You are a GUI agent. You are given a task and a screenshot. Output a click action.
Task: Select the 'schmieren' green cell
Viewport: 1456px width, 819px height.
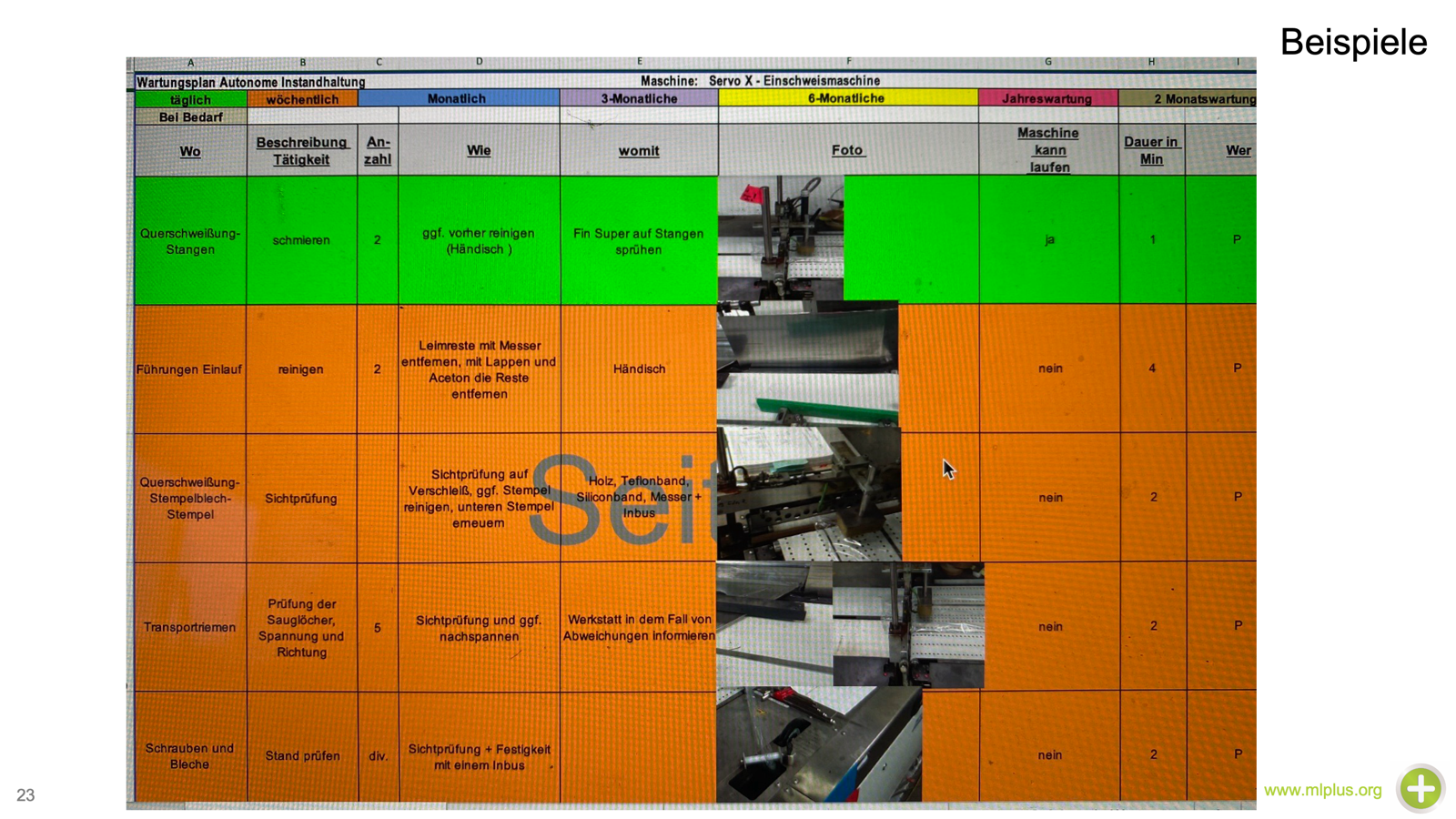pos(301,240)
